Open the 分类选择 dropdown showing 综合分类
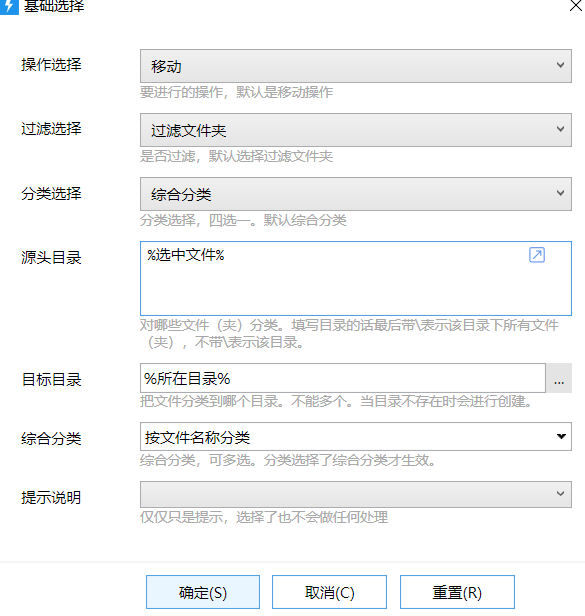Screen dimensions: 585x616 click(x=356, y=194)
